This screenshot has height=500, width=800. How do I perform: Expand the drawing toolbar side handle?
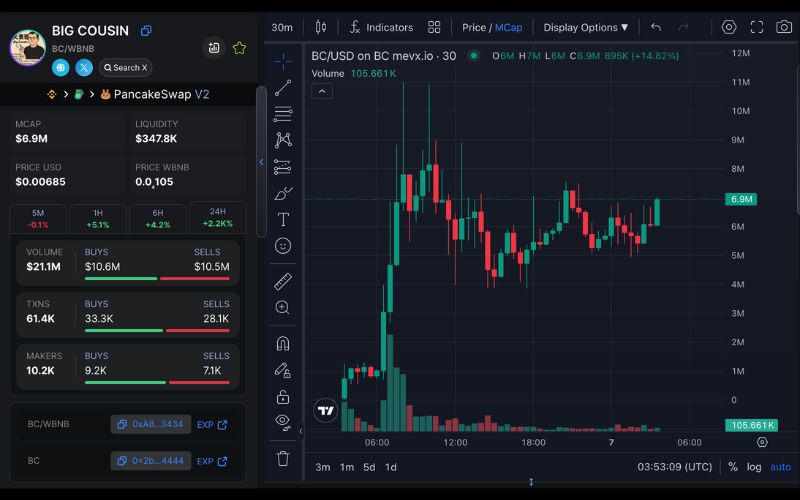click(x=301, y=431)
